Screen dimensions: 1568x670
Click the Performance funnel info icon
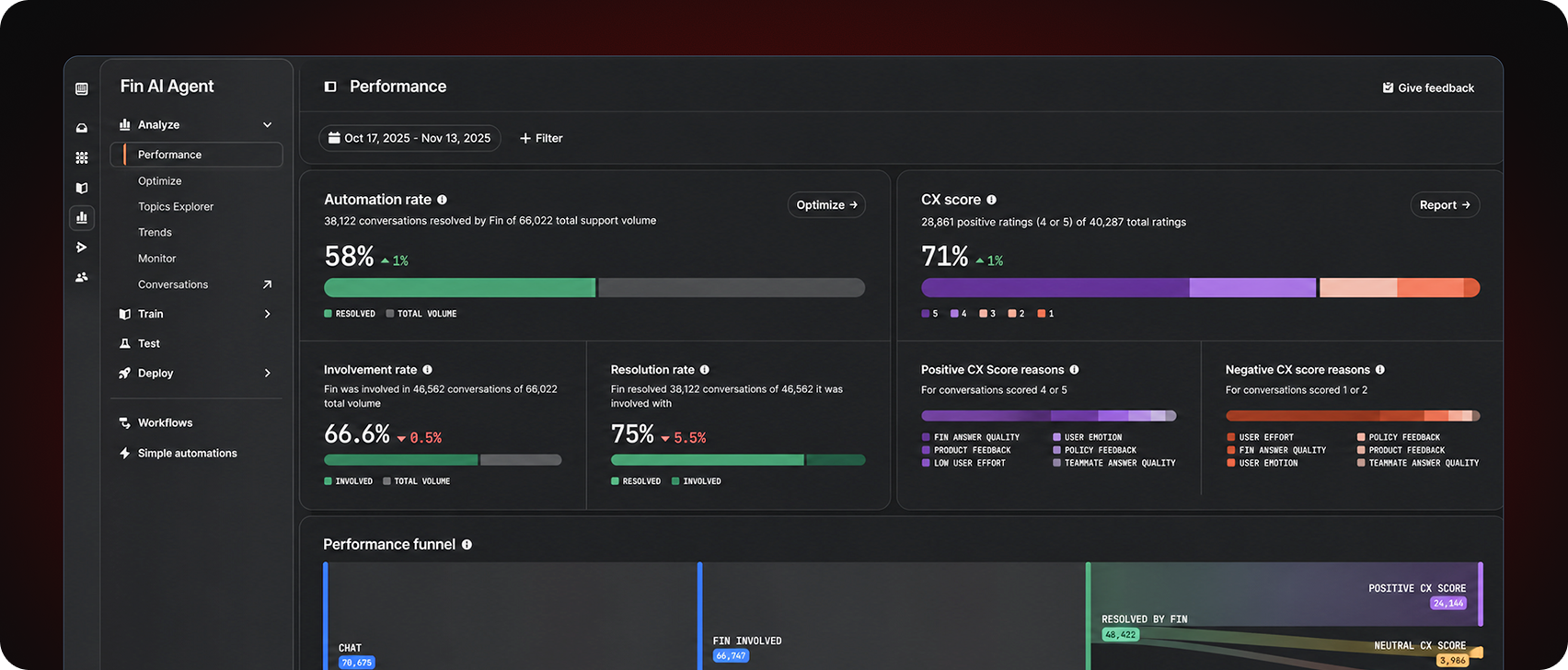coord(467,545)
